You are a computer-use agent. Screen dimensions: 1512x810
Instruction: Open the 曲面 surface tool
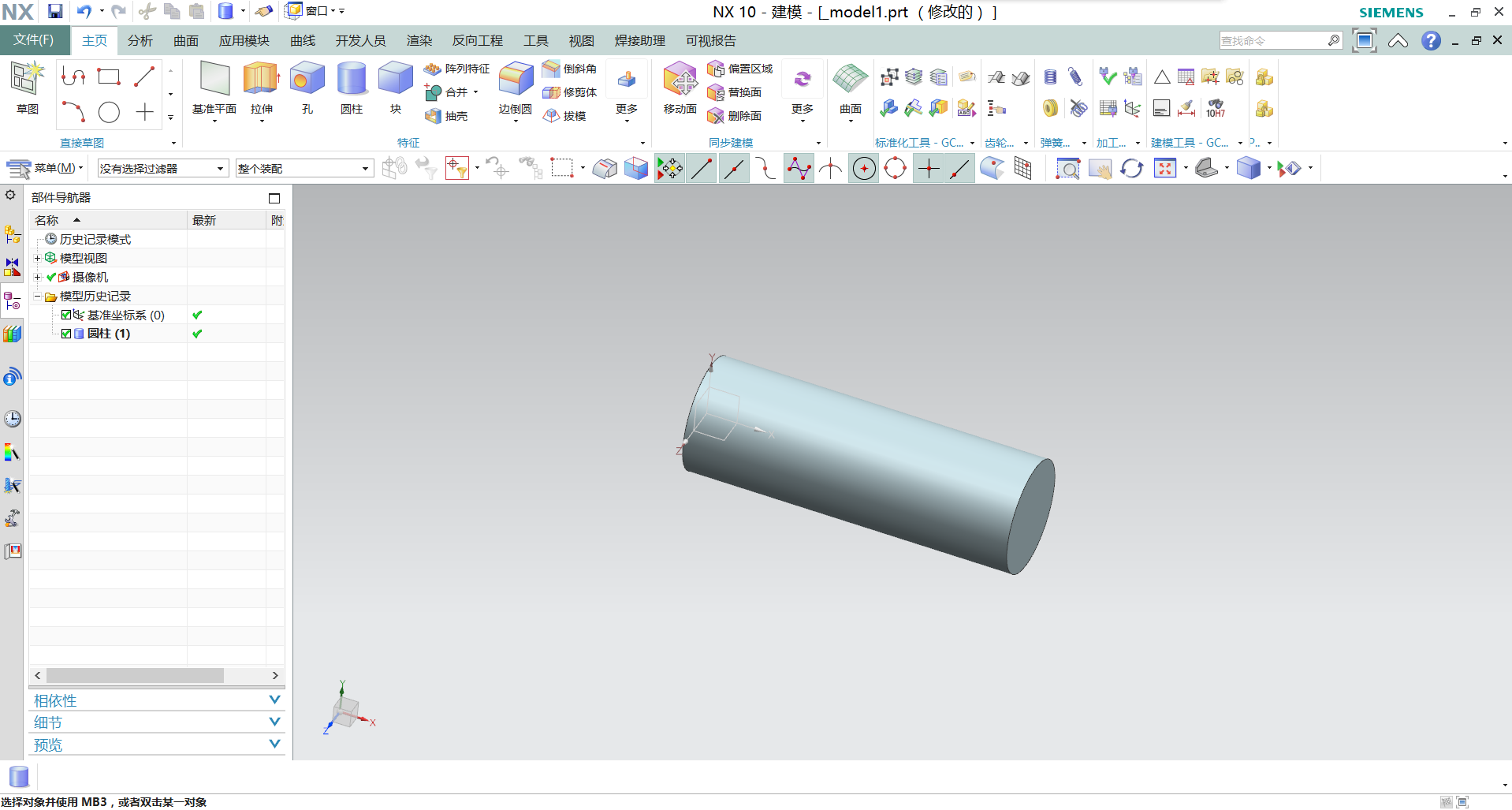(x=851, y=89)
